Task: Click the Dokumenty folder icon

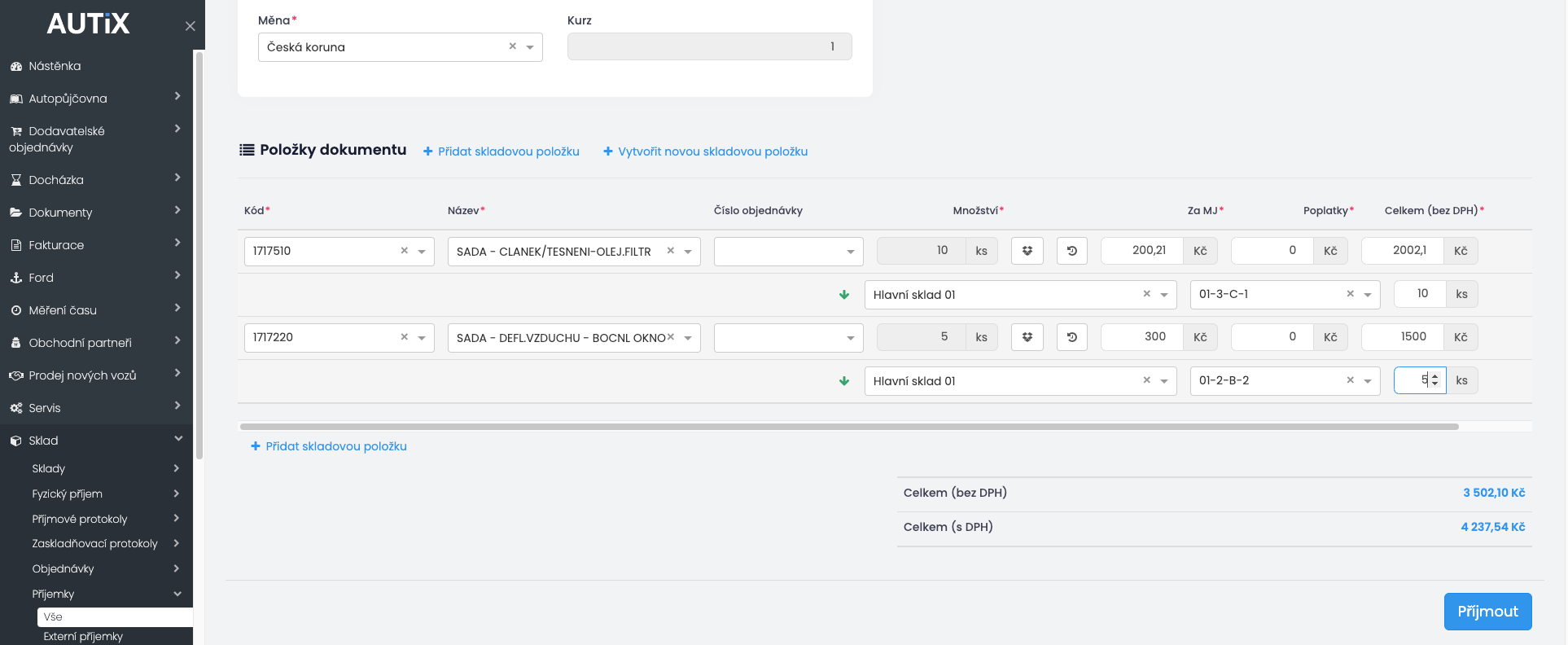Action: click(15, 213)
